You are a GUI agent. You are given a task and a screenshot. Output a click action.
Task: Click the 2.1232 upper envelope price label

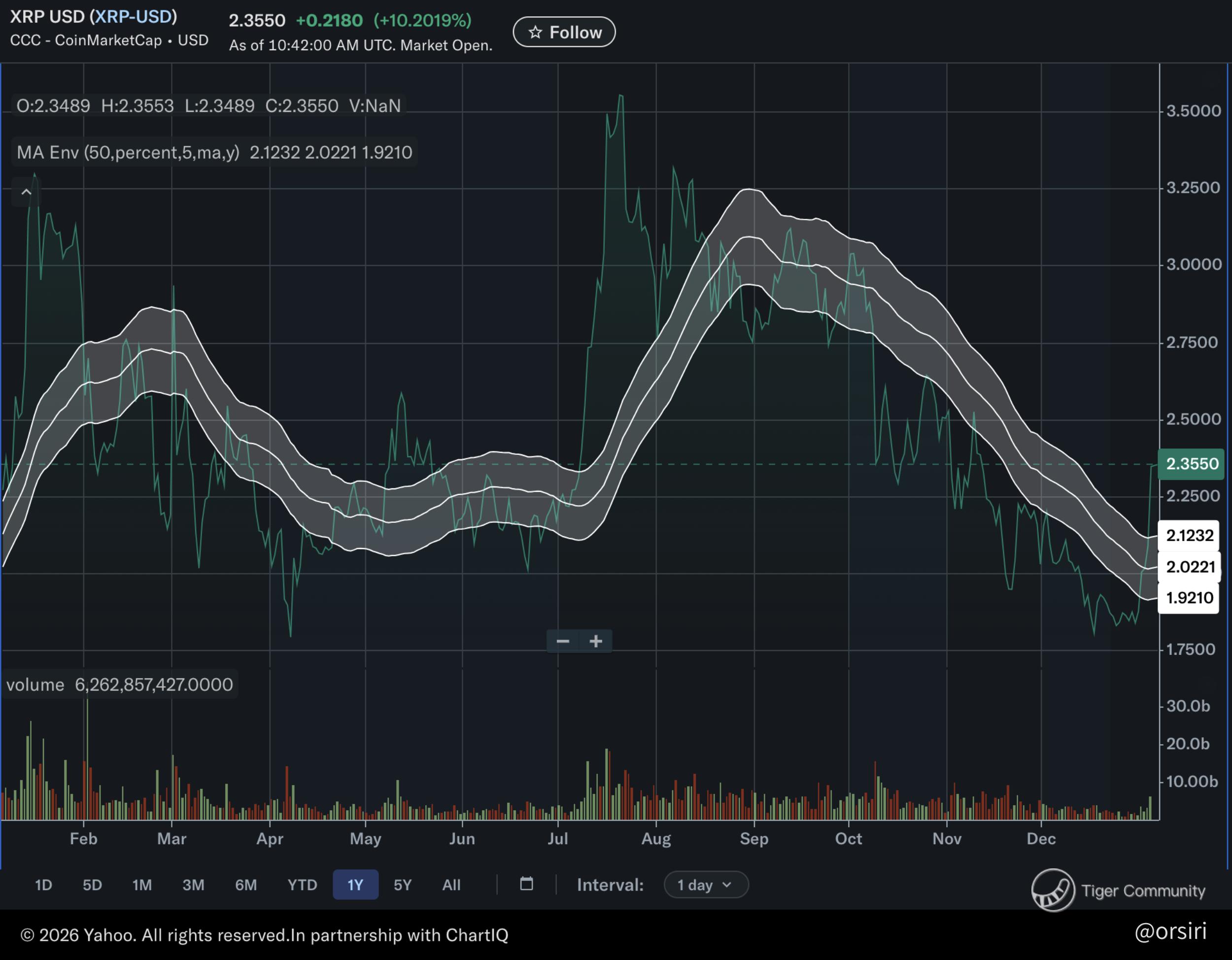point(1189,535)
